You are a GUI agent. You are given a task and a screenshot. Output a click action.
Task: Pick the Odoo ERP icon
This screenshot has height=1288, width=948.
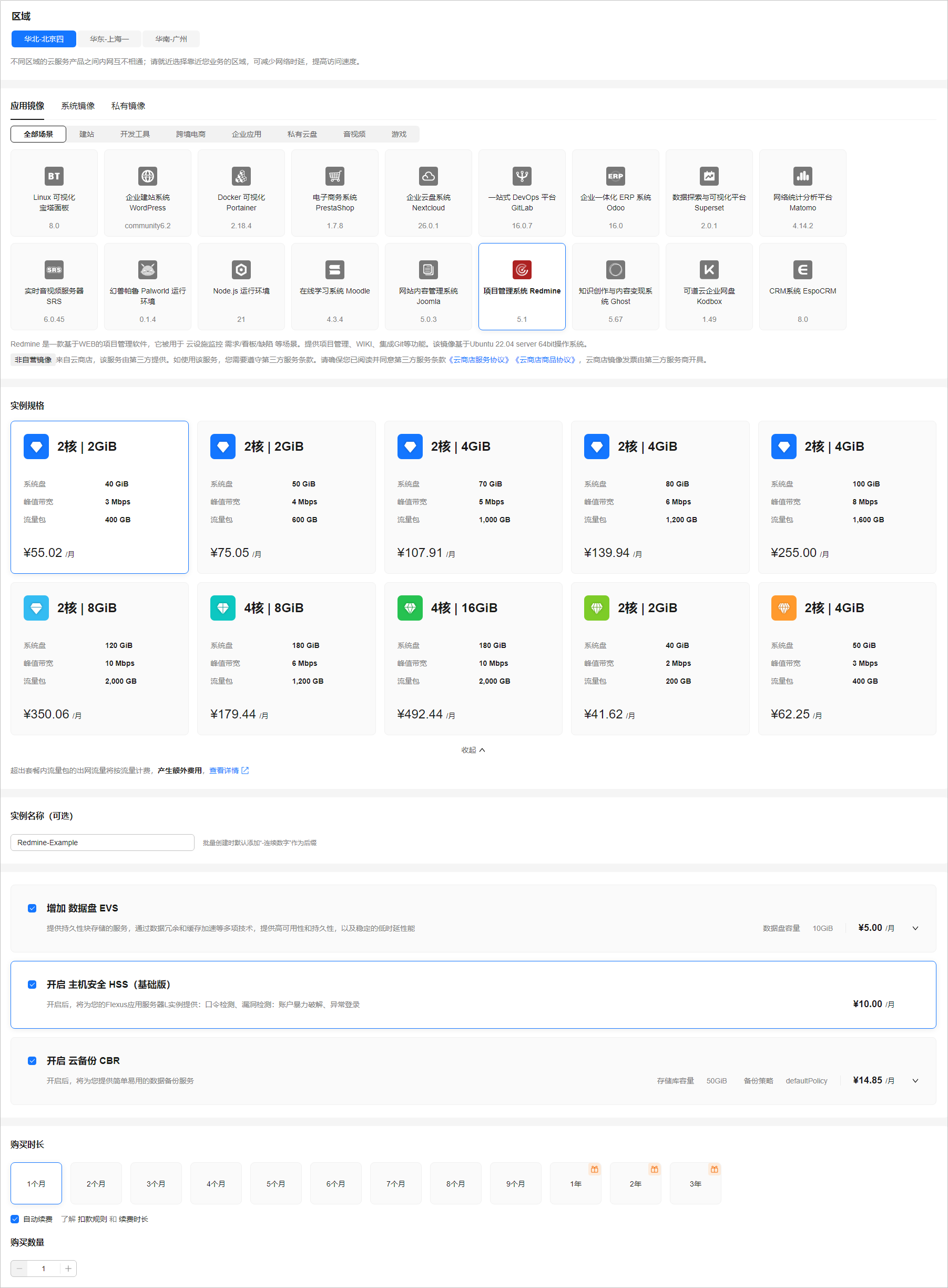click(615, 176)
